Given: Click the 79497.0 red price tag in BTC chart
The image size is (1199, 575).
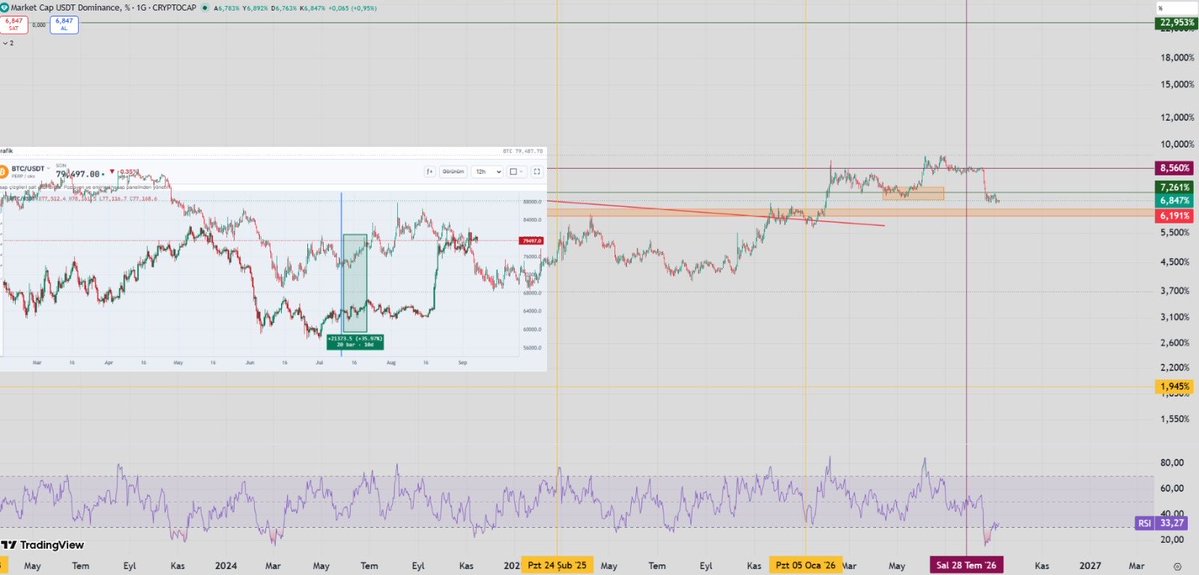Looking at the screenshot, I should [x=531, y=241].
